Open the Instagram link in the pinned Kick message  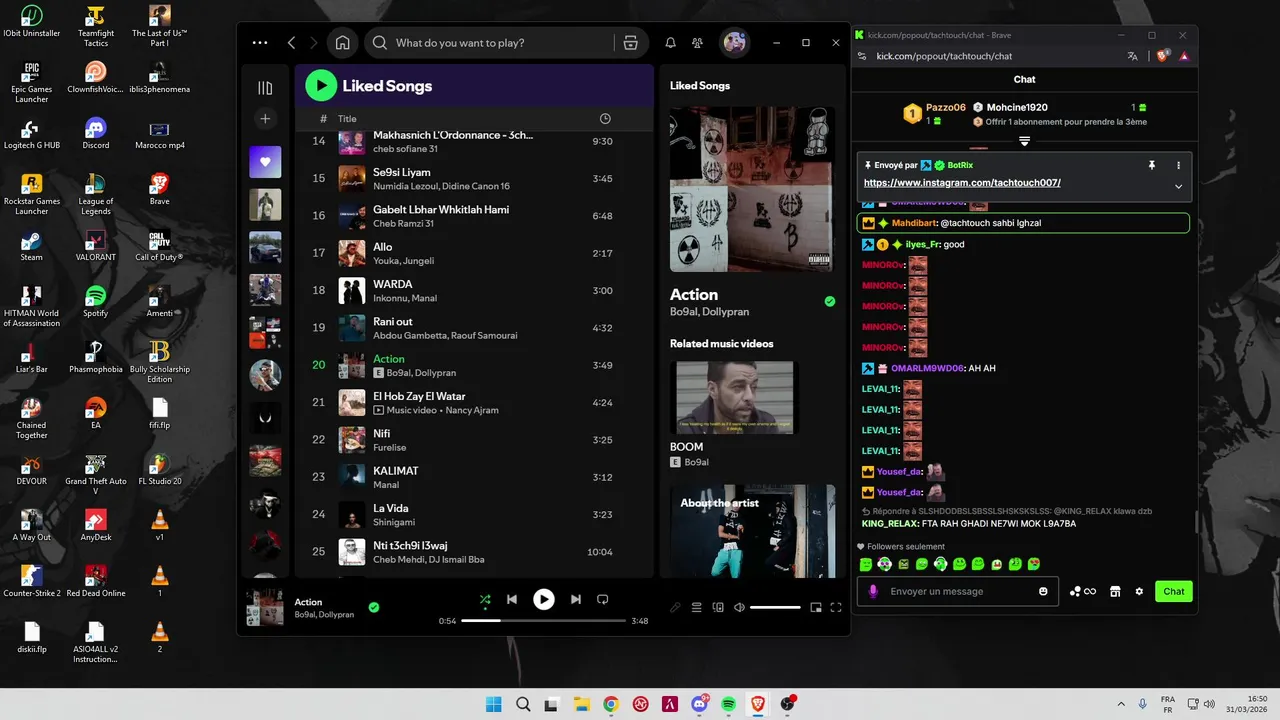962,183
